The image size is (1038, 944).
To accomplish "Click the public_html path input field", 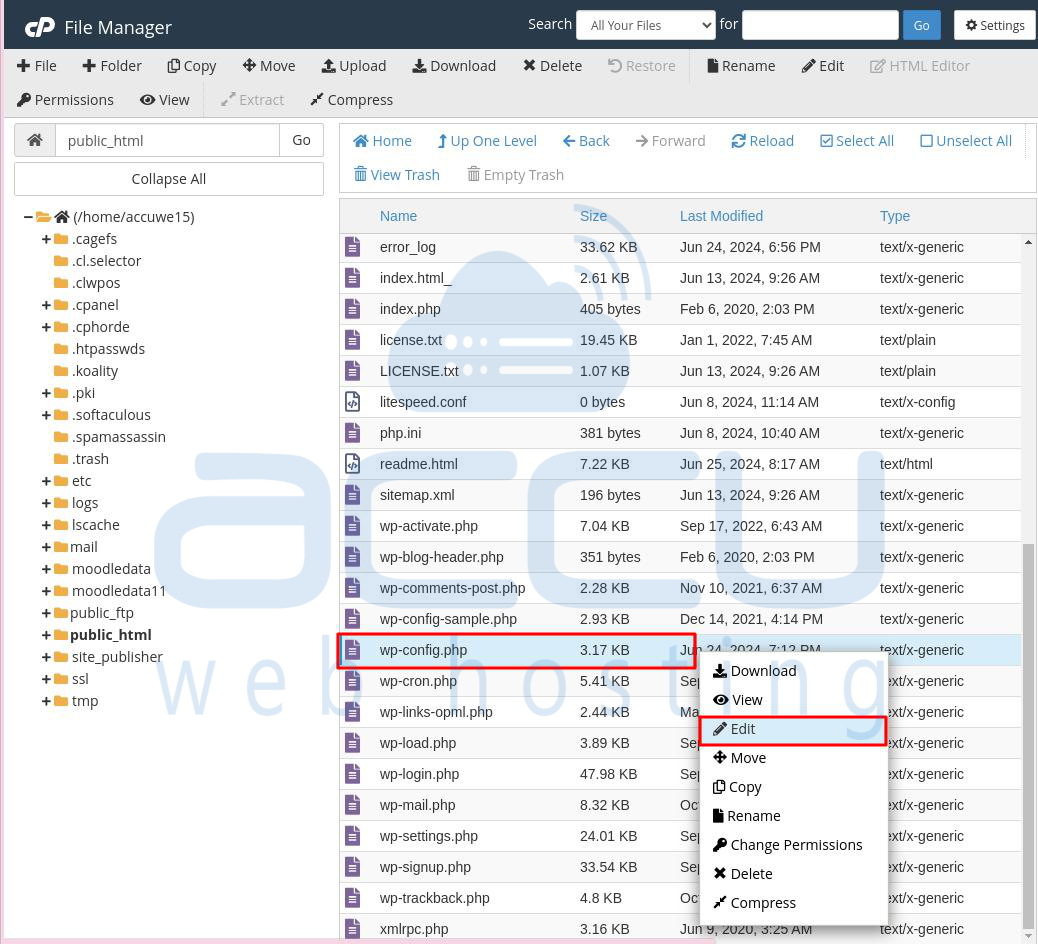I will (167, 140).
